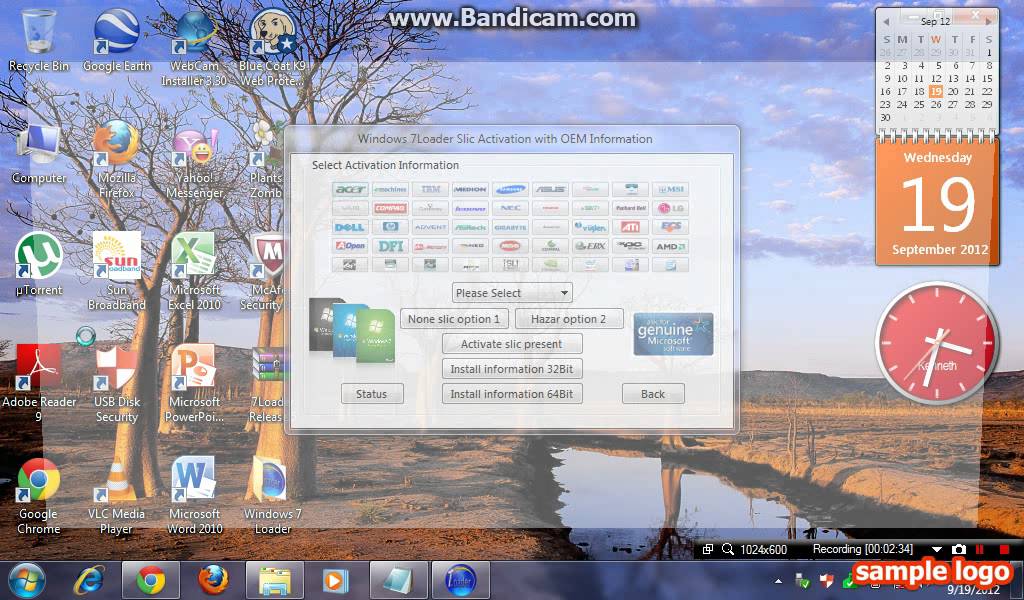Choose the NEC OEM logo
Screen dimensions: 1024x600
[510, 208]
